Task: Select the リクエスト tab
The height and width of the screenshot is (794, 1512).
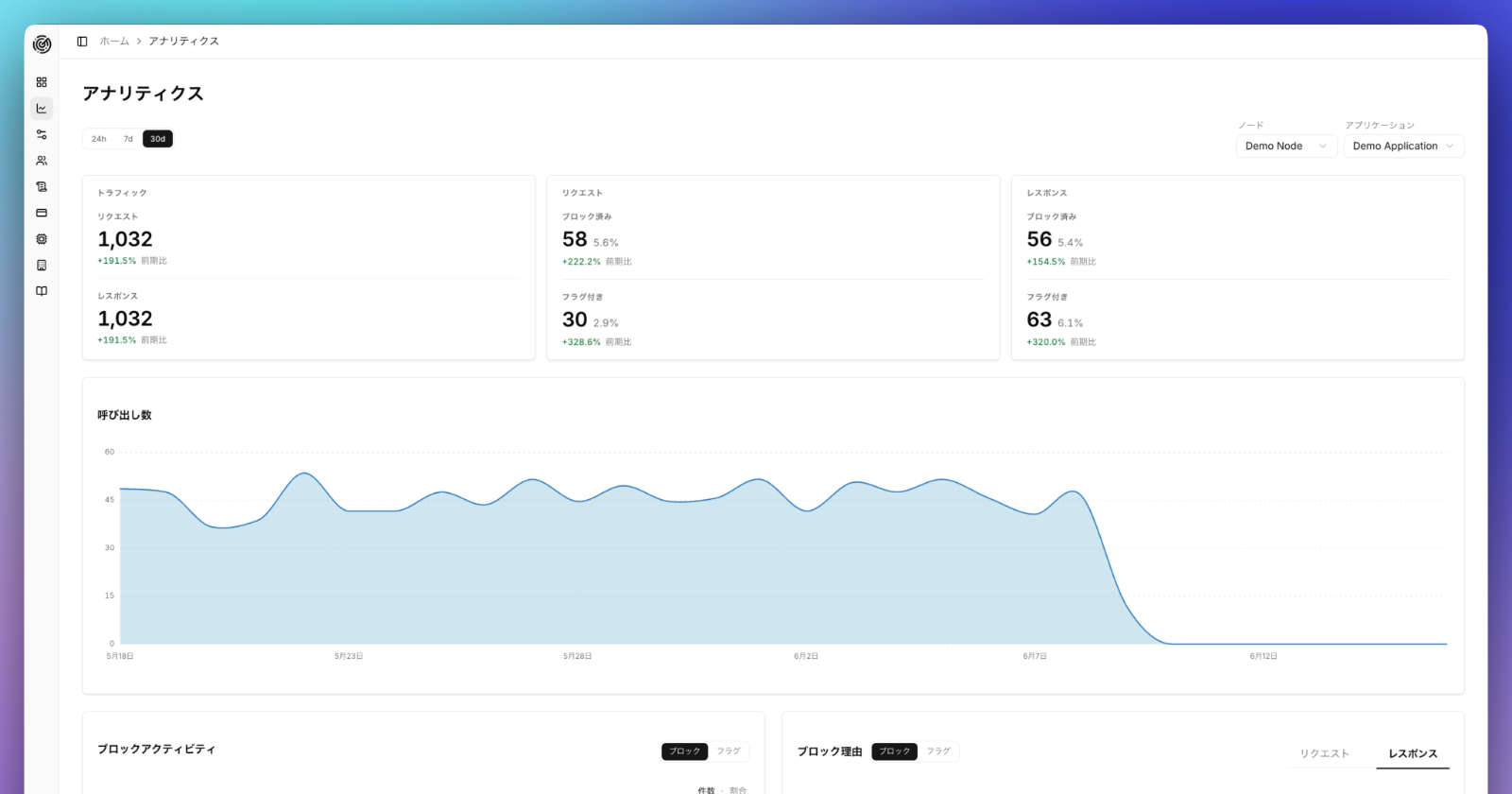Action: pos(1325,753)
